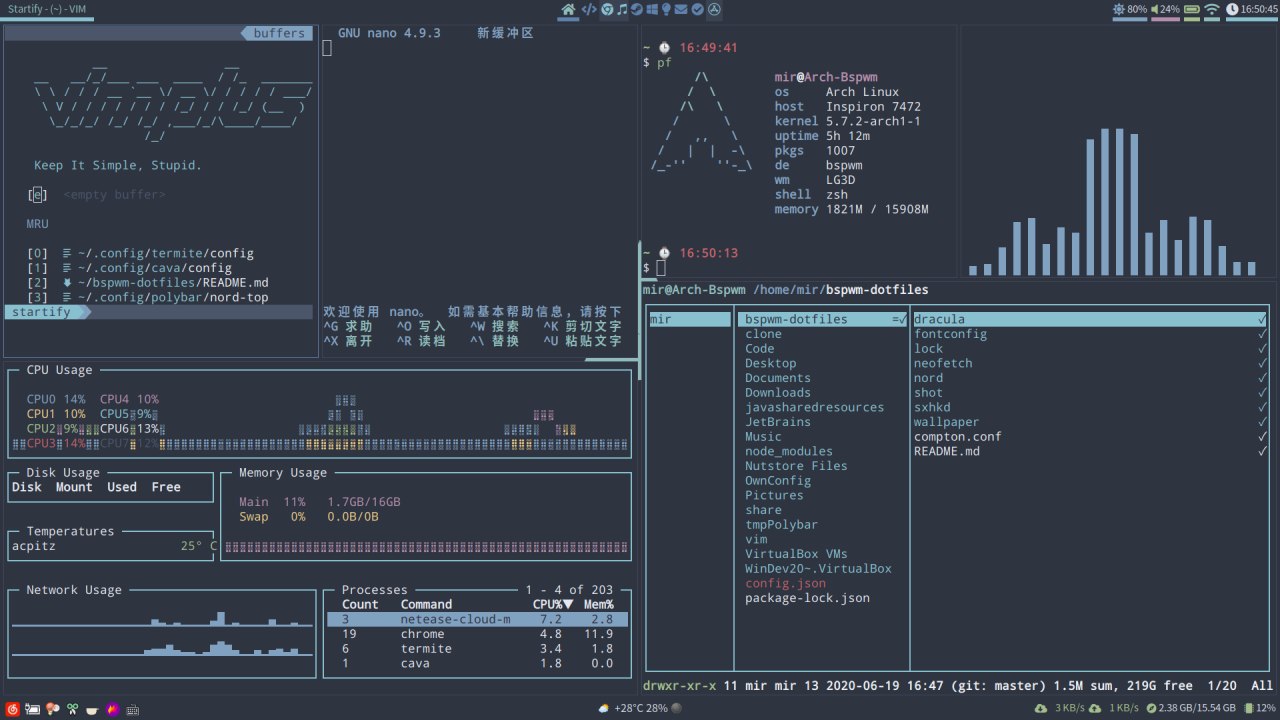Select the chrome process row
This screenshot has width=1280, height=720.
tap(478, 634)
